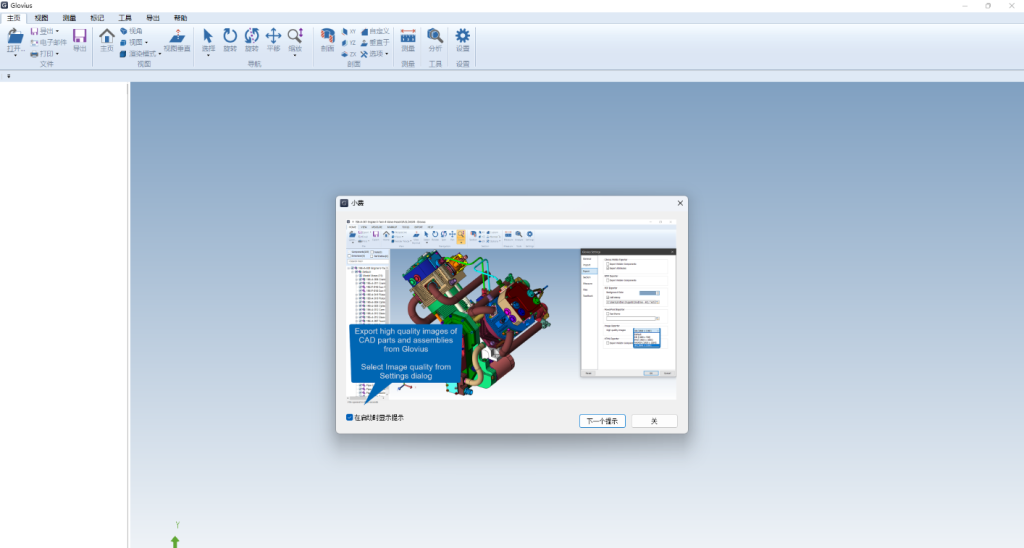The width and height of the screenshot is (1024, 548).
Task: Close the tips dialog with X button
Action: coord(679,203)
